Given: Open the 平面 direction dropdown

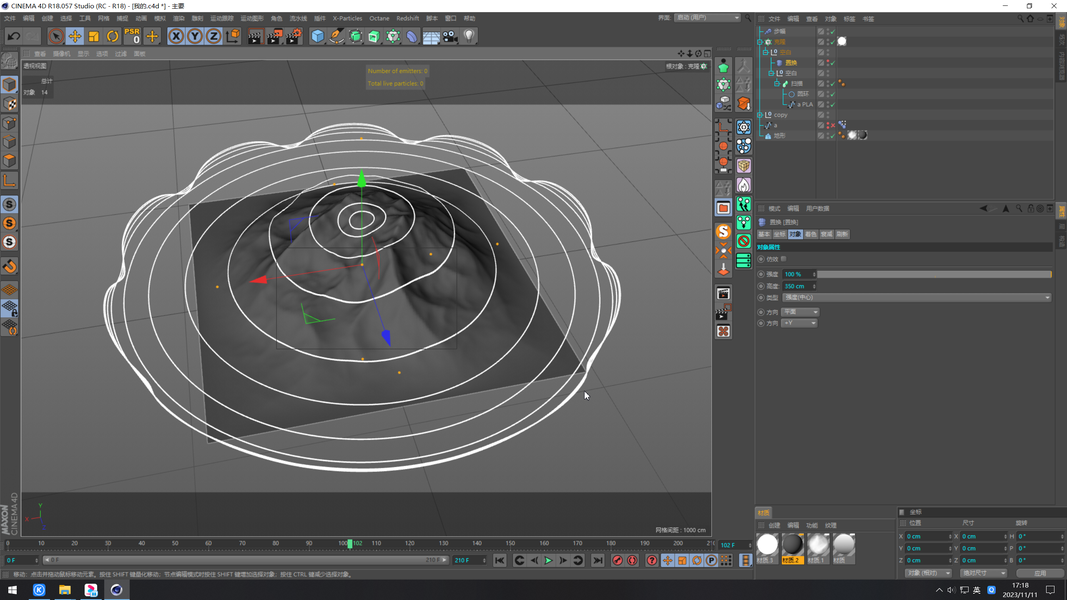Looking at the screenshot, I should [800, 312].
